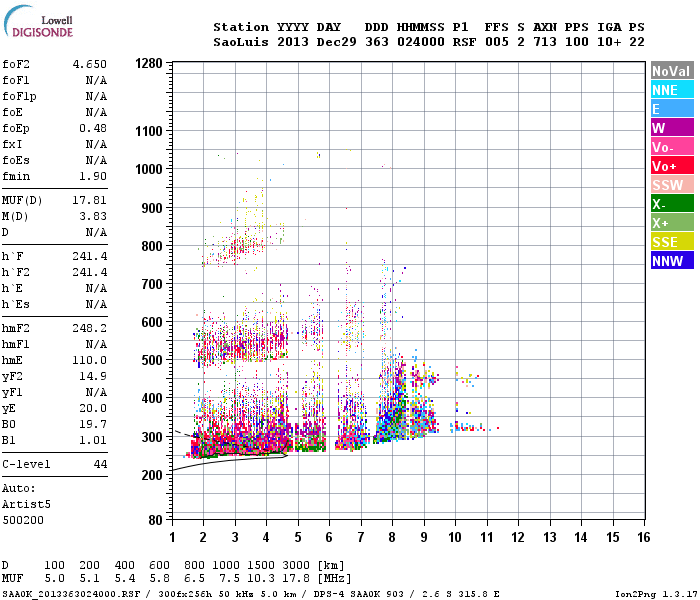Image resolution: width=700 pixels, height=600 pixels.
Task: Click the hmE value 110.0
Action: pyautogui.click(x=90, y=360)
